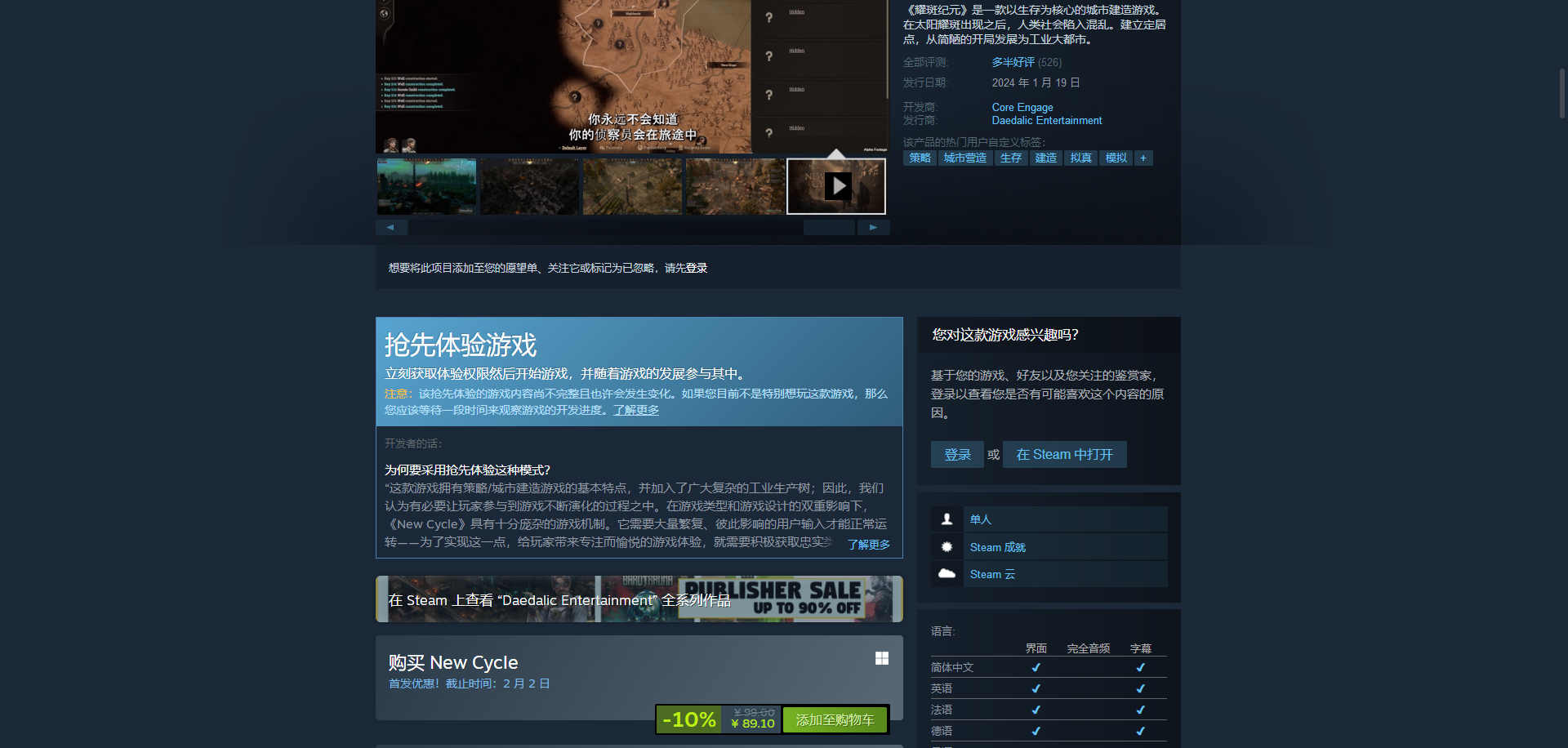Open 了解更多 link in early access notice

[x=636, y=410]
